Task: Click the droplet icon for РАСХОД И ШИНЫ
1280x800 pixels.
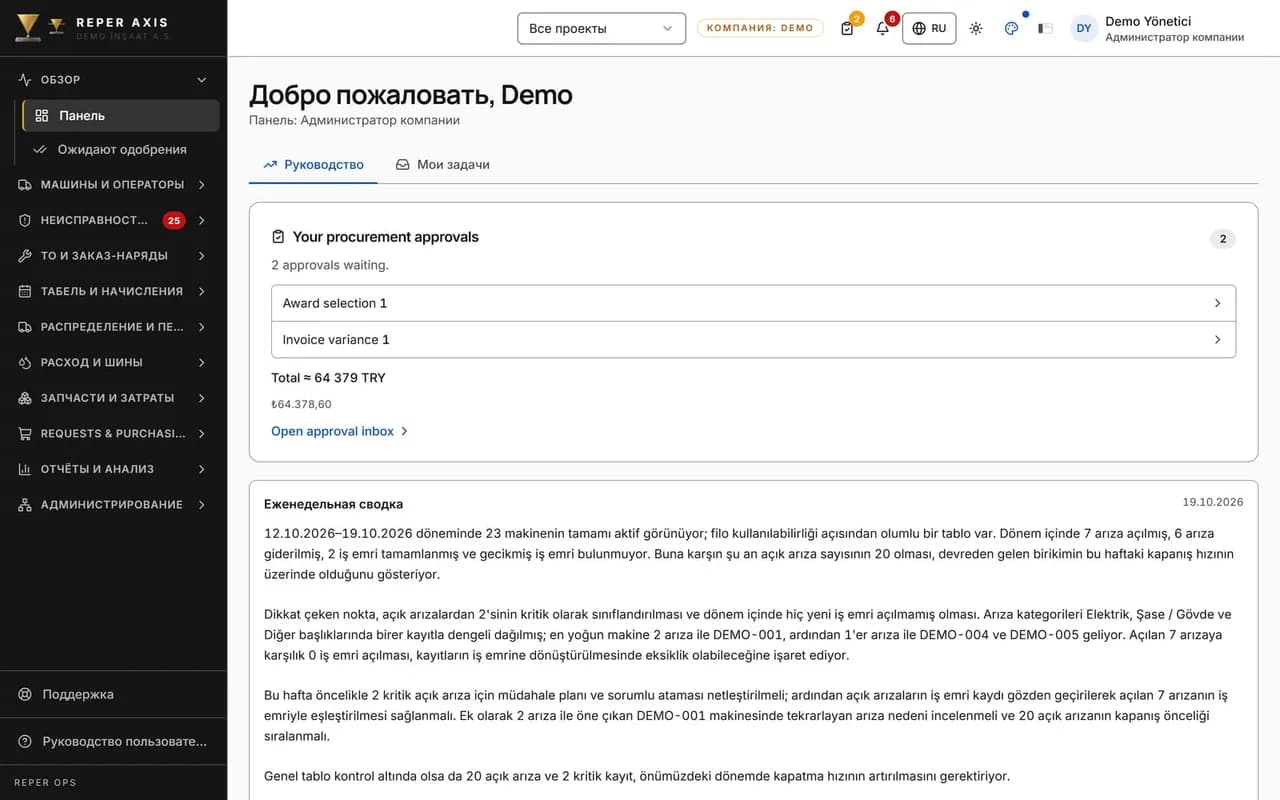Action: 25,362
